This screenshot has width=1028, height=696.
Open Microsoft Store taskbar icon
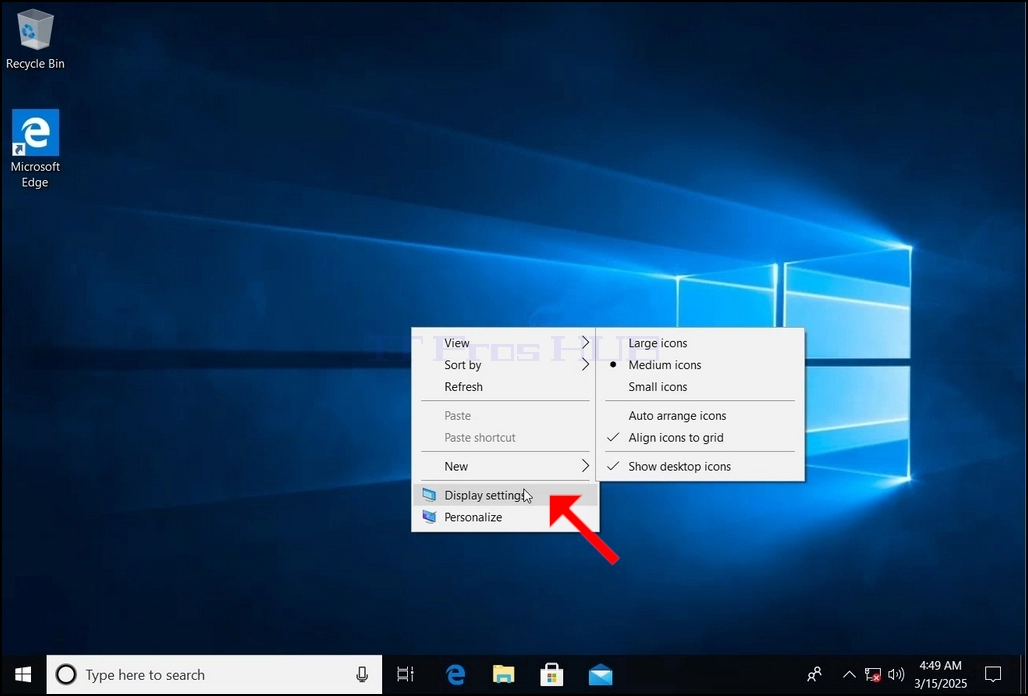(x=551, y=674)
